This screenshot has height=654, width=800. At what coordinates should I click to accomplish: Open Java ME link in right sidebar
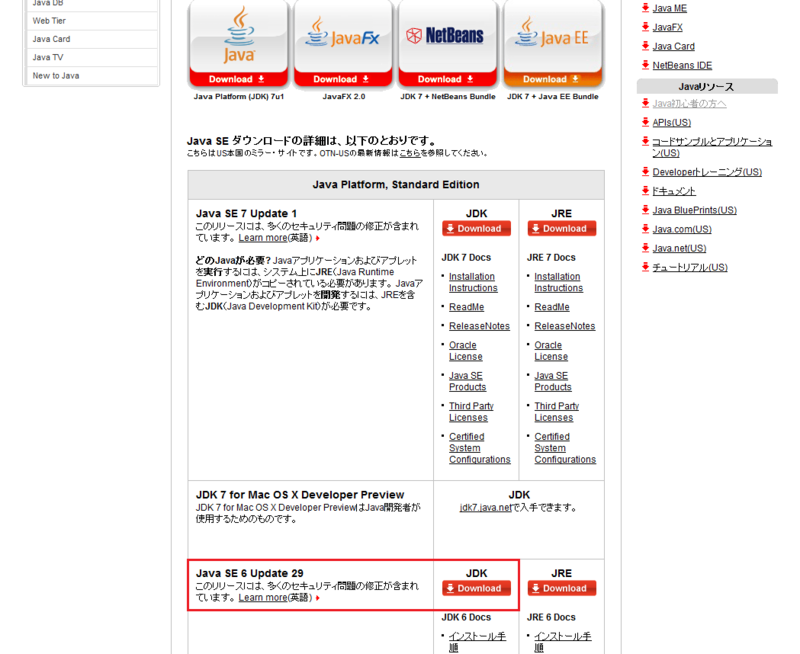click(x=669, y=8)
